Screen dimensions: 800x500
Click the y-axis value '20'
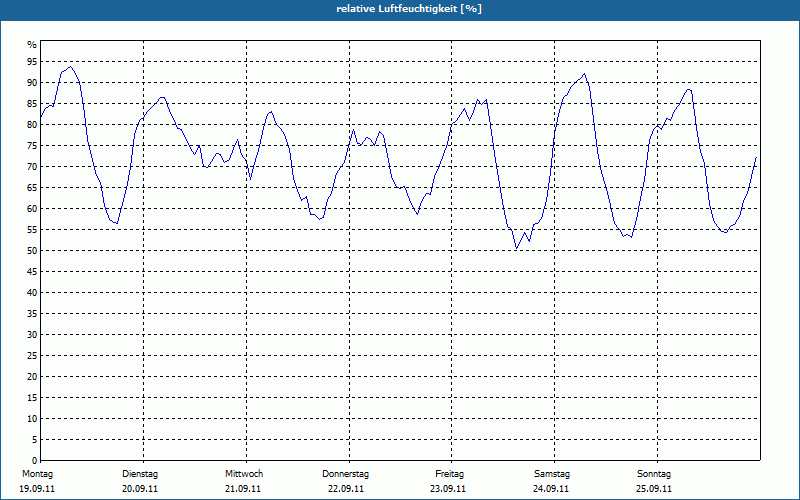32,377
